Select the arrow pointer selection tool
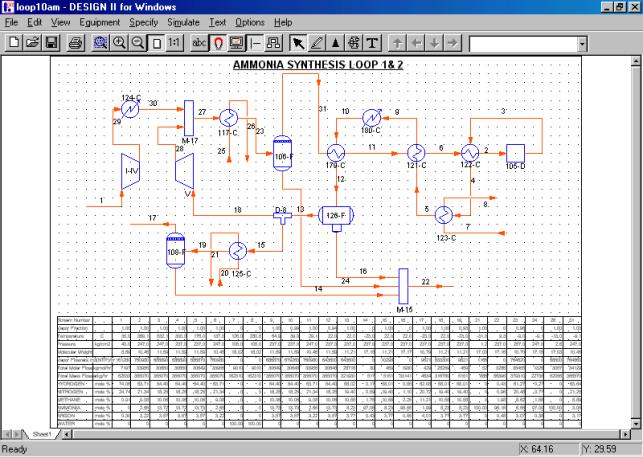This screenshot has width=643, height=458. 301,44
